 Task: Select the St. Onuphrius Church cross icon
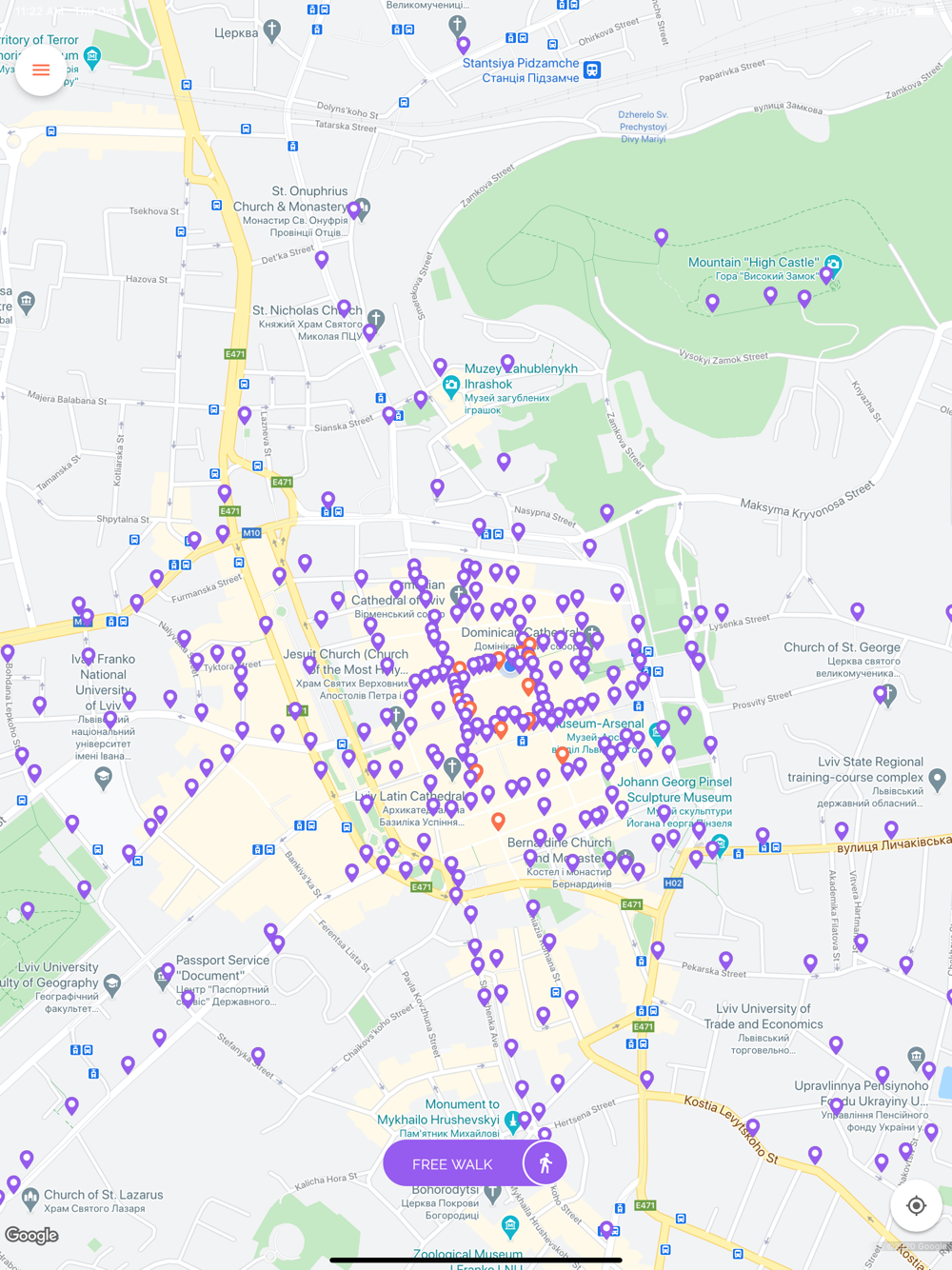coord(362,208)
